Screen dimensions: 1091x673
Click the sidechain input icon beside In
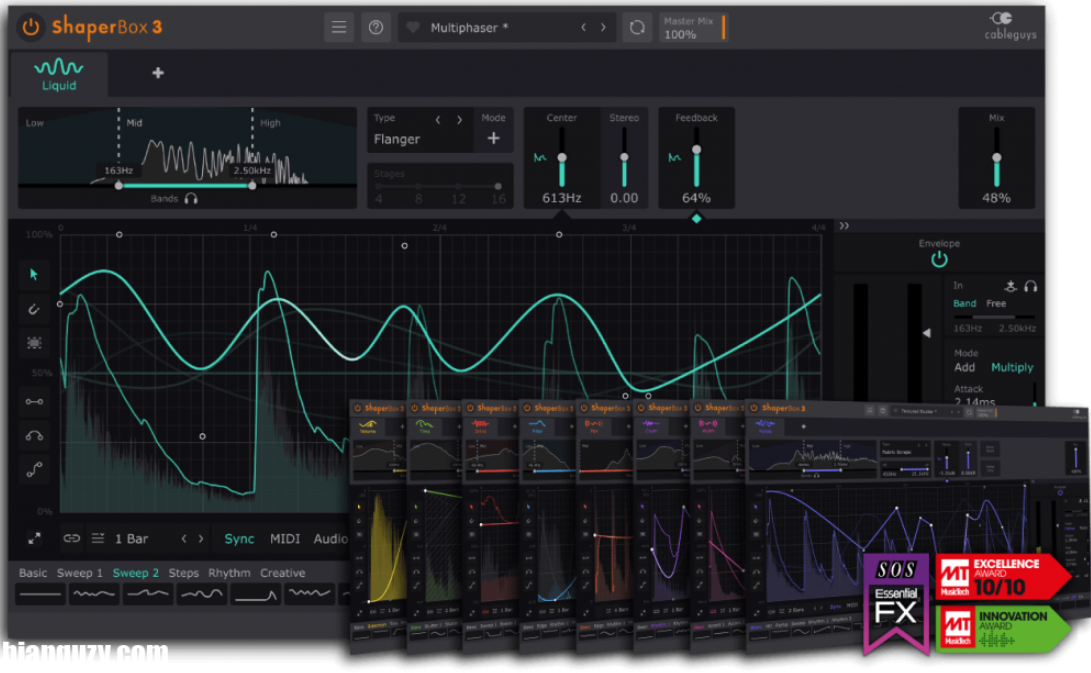(x=1010, y=286)
